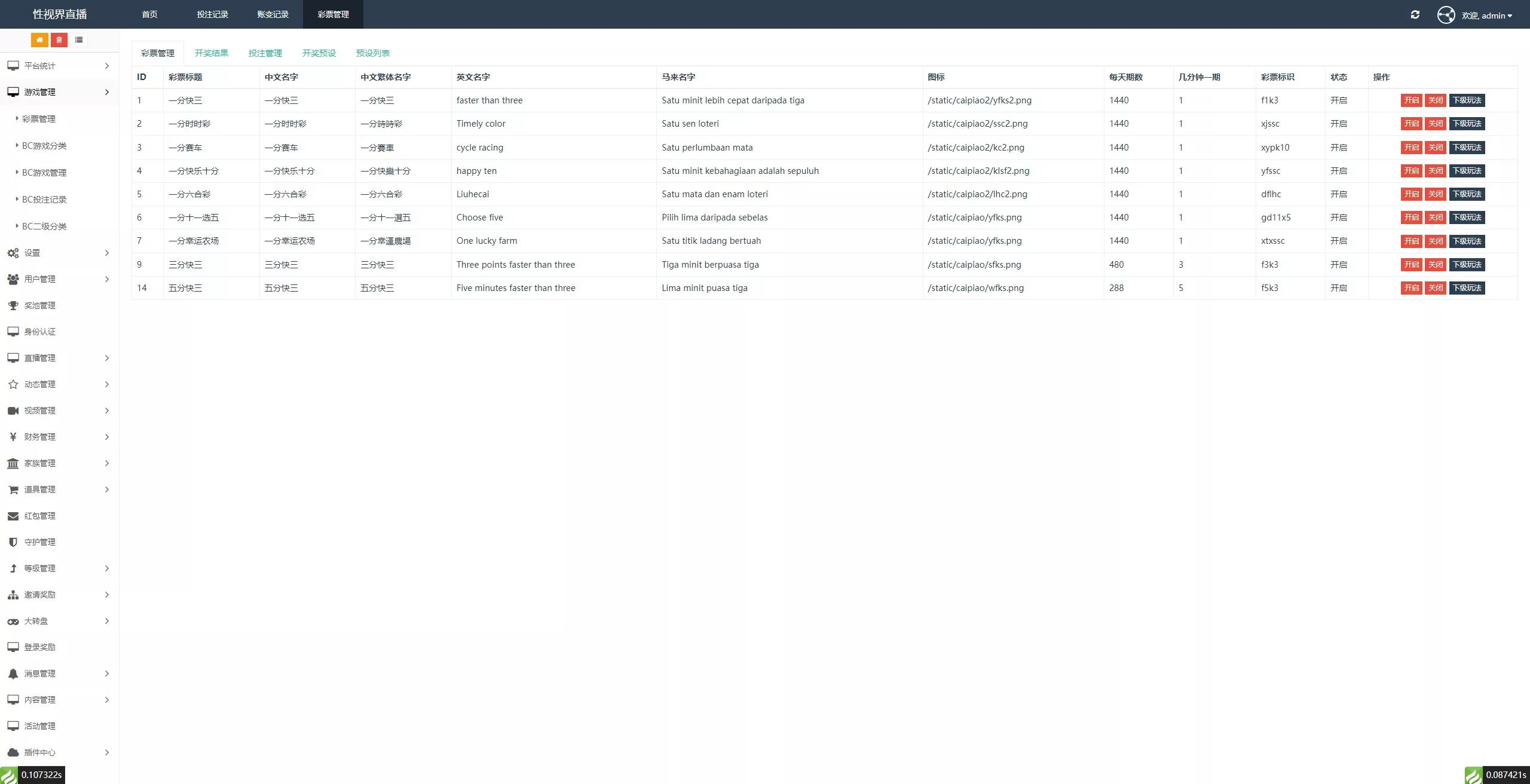Open 投注记录 in top navigation
Screen dimensions: 1530x784
click(x=212, y=14)
